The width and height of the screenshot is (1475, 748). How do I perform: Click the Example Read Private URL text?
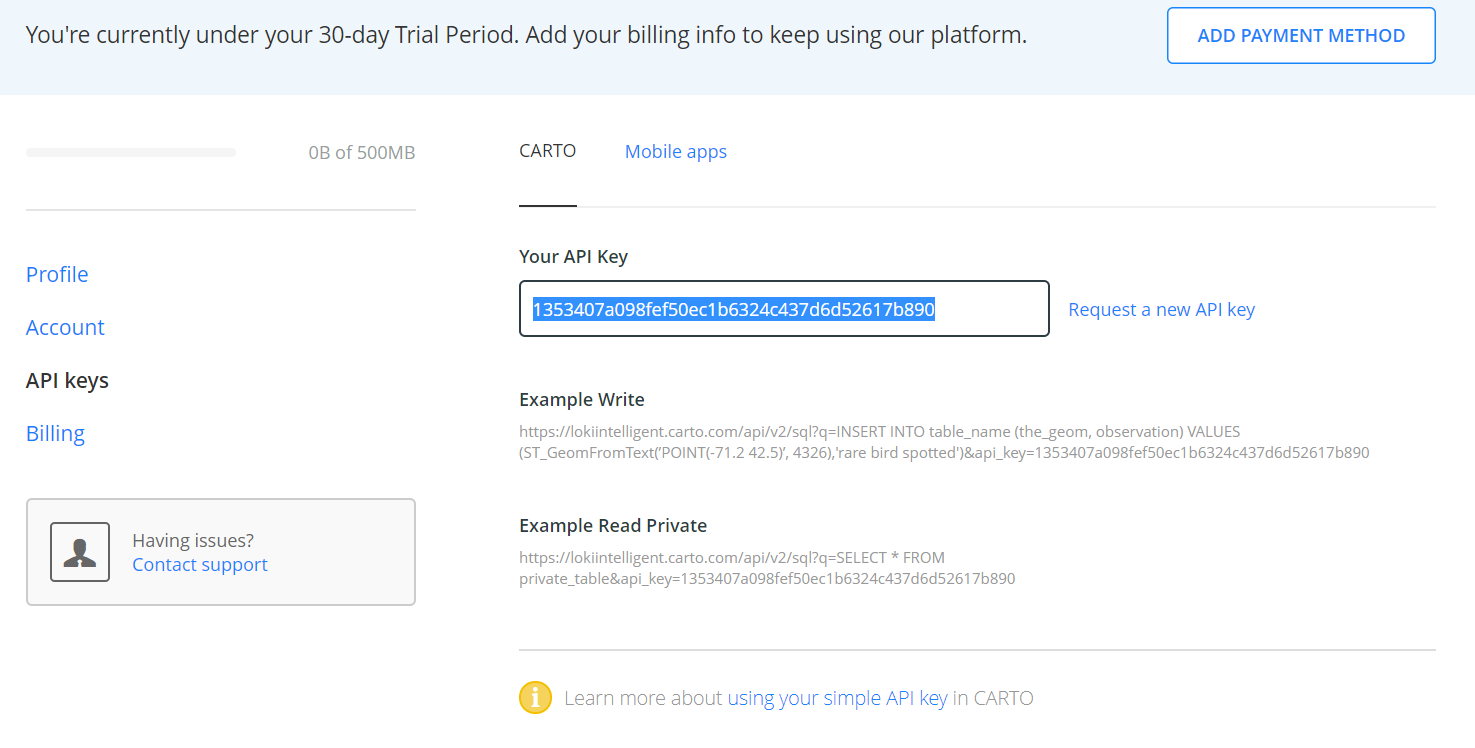[767, 568]
